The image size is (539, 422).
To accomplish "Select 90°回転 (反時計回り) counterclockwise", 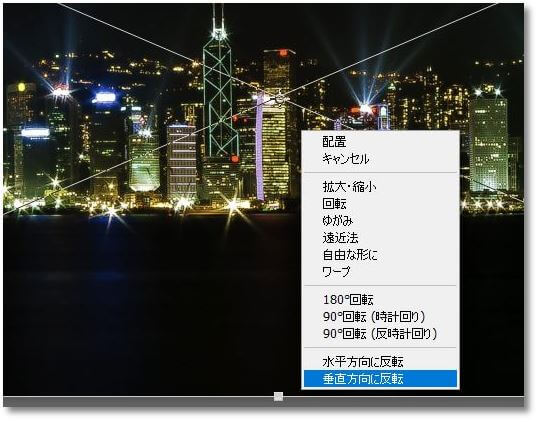I will click(x=380, y=334).
